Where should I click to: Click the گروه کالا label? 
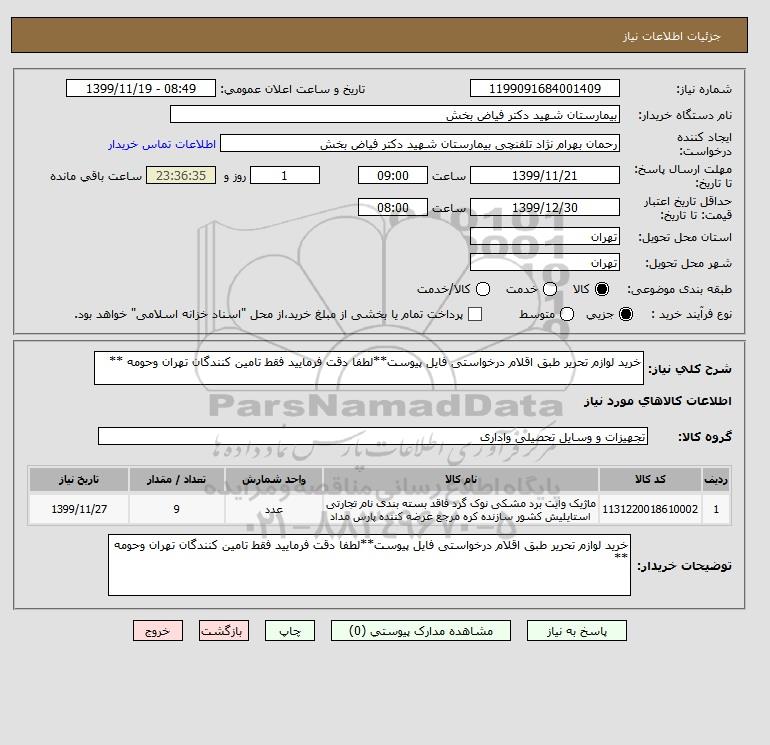point(705,437)
